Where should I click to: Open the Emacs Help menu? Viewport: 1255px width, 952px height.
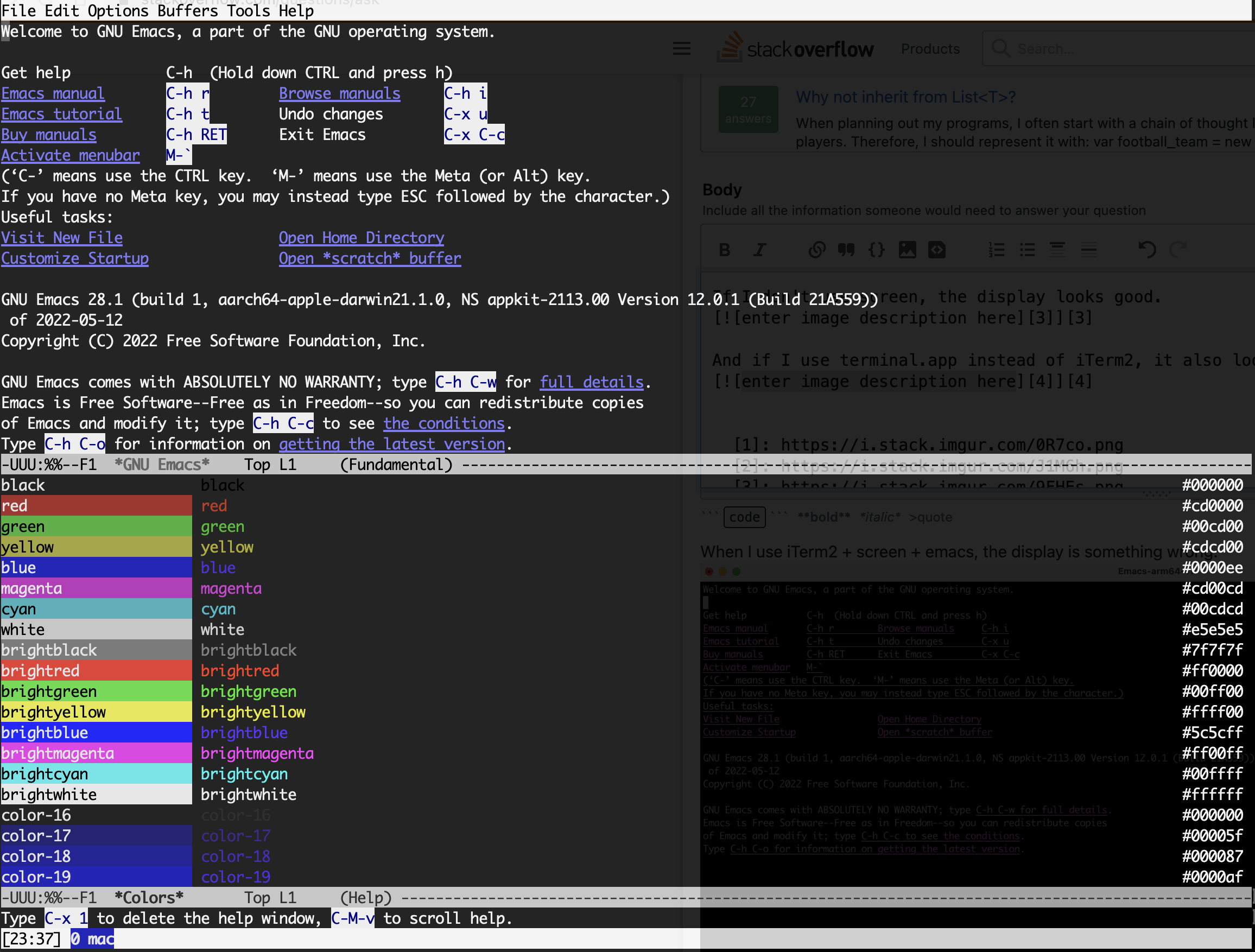click(296, 10)
